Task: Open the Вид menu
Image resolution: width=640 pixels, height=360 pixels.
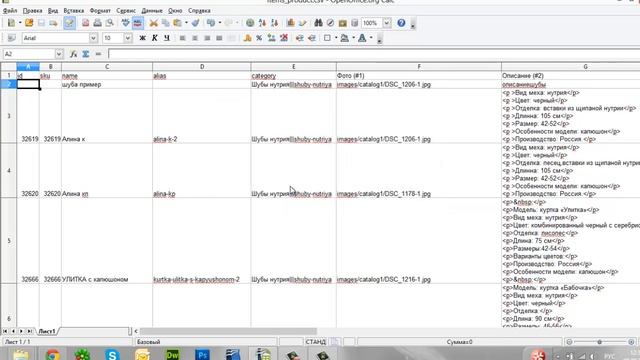Action: point(53,11)
